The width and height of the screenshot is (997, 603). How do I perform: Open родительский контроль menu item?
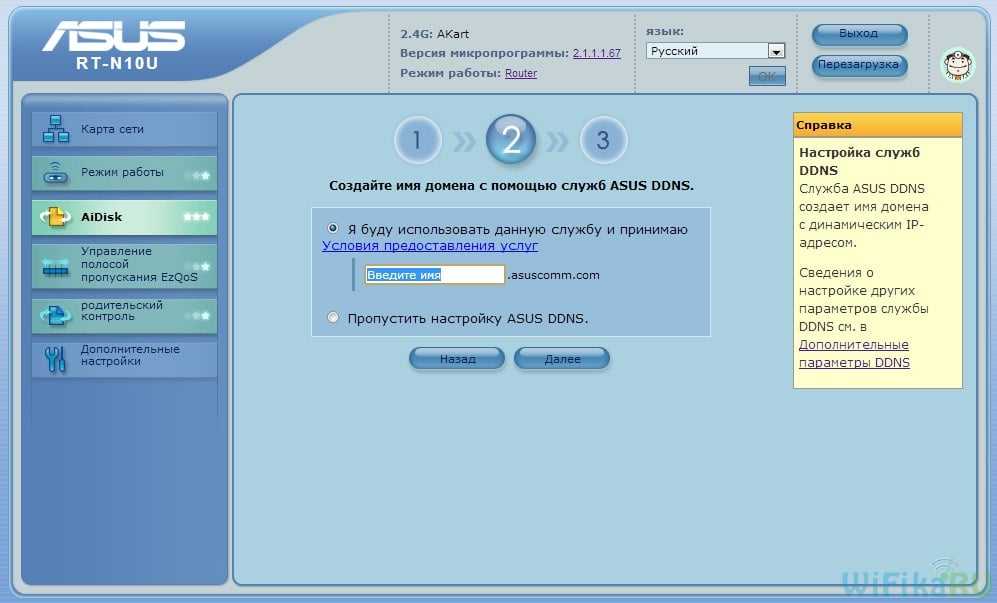click(x=125, y=315)
